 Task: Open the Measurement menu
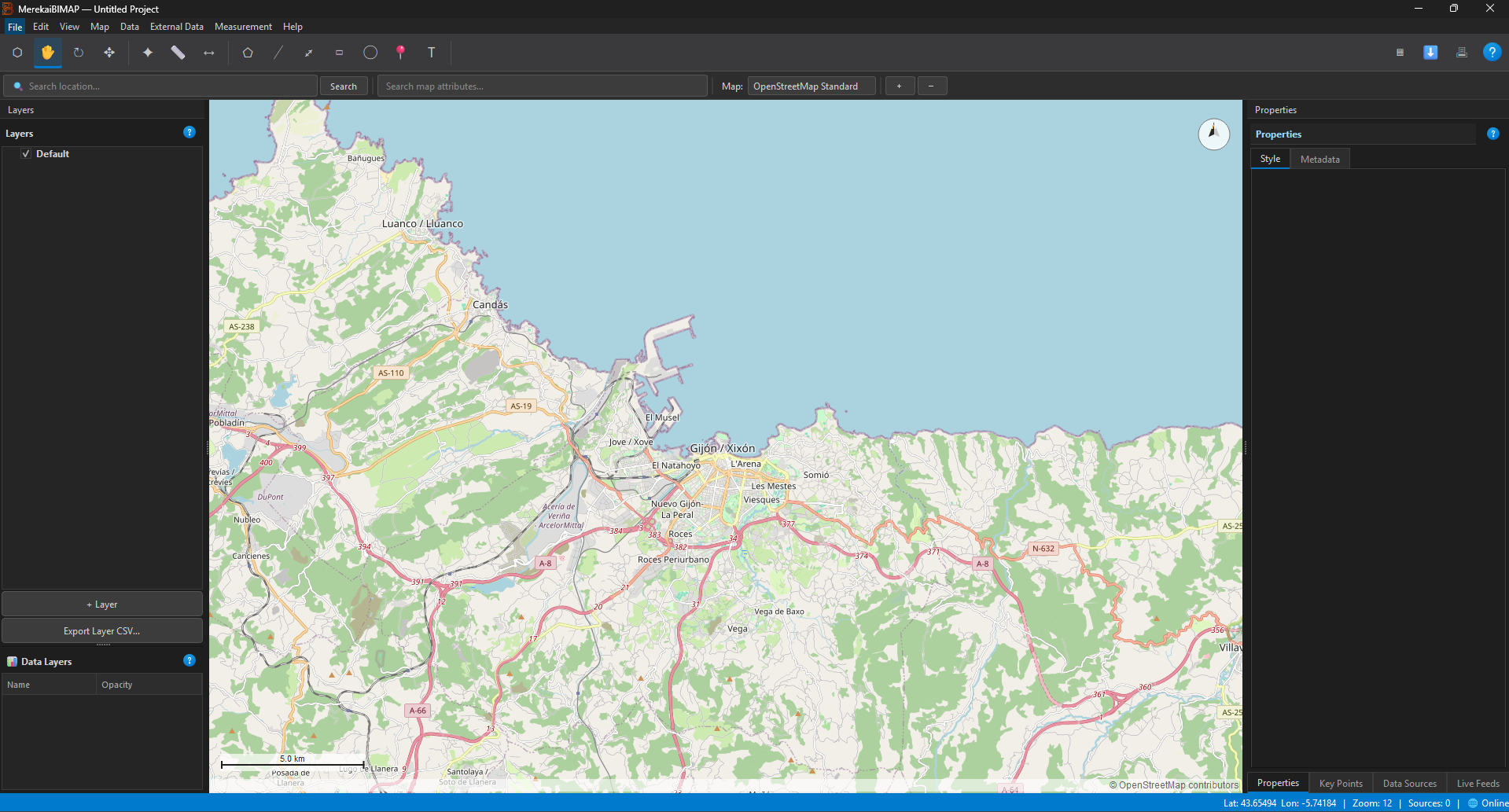243,27
